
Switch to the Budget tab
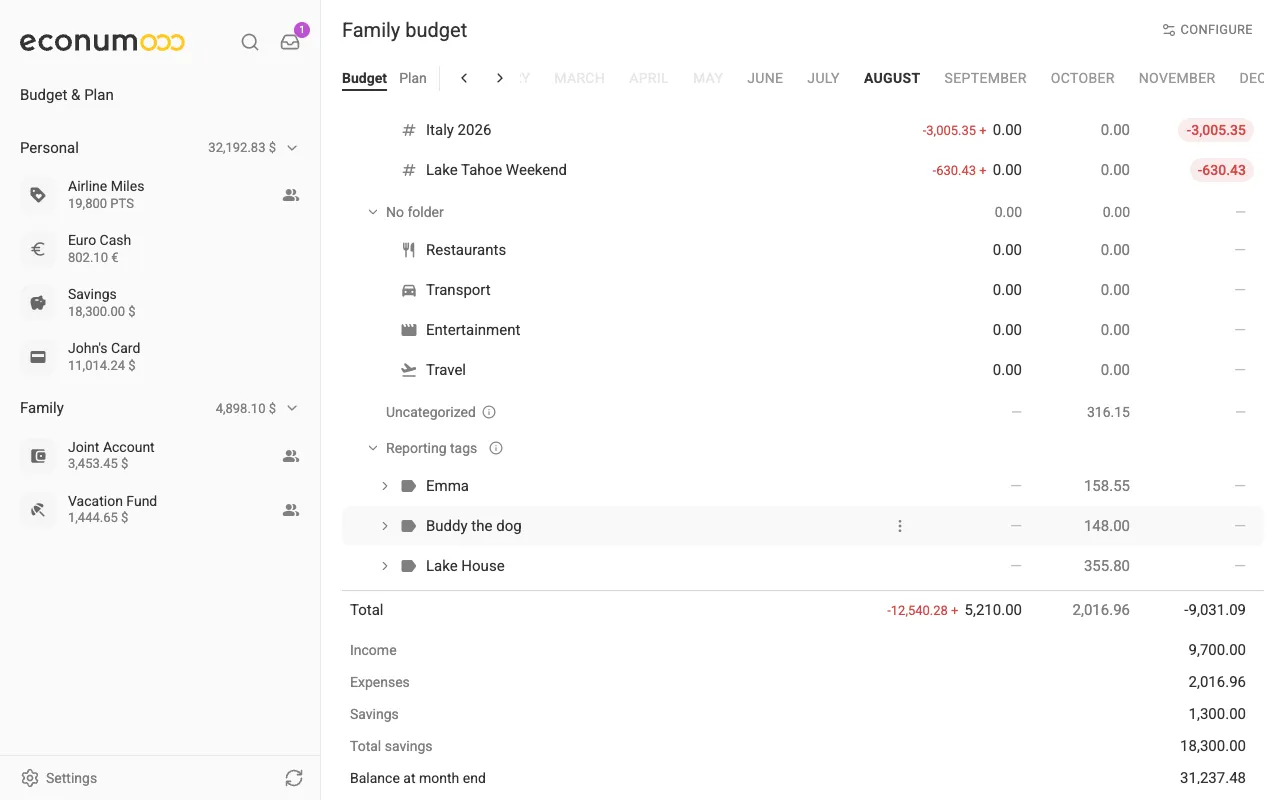point(364,78)
